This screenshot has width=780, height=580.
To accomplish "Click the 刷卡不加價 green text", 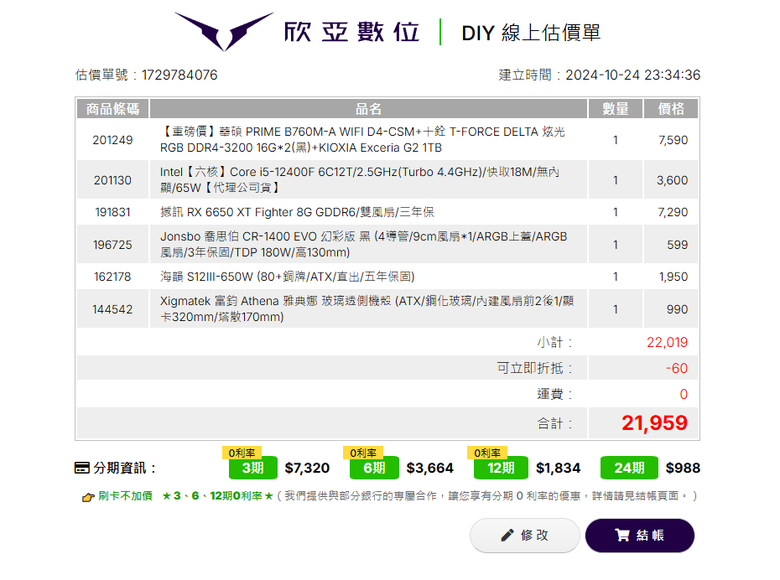I will click(x=125, y=496).
